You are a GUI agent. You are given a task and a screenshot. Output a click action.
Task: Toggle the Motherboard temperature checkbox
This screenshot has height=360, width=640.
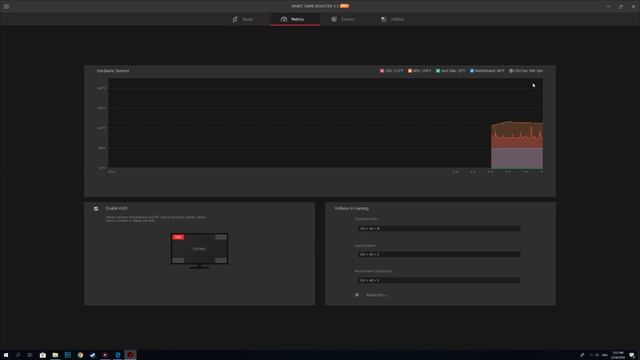coord(472,71)
